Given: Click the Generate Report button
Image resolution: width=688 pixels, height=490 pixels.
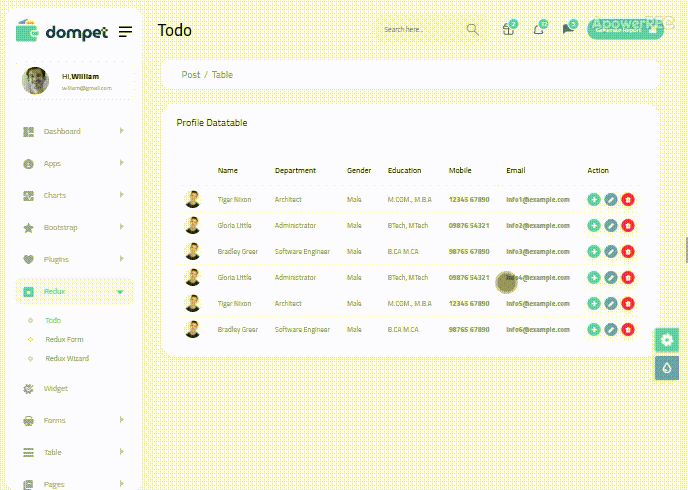Looking at the screenshot, I should [x=625, y=29].
